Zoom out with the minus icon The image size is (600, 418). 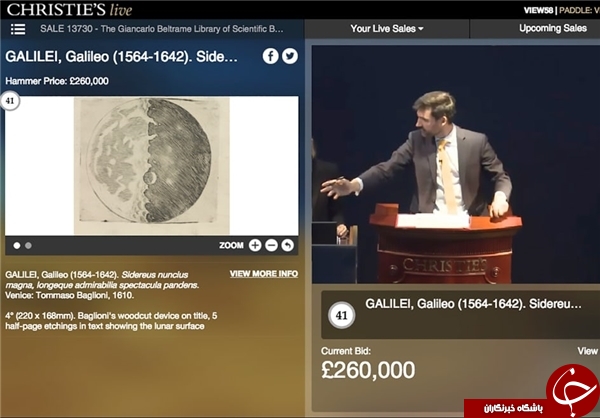(271, 245)
